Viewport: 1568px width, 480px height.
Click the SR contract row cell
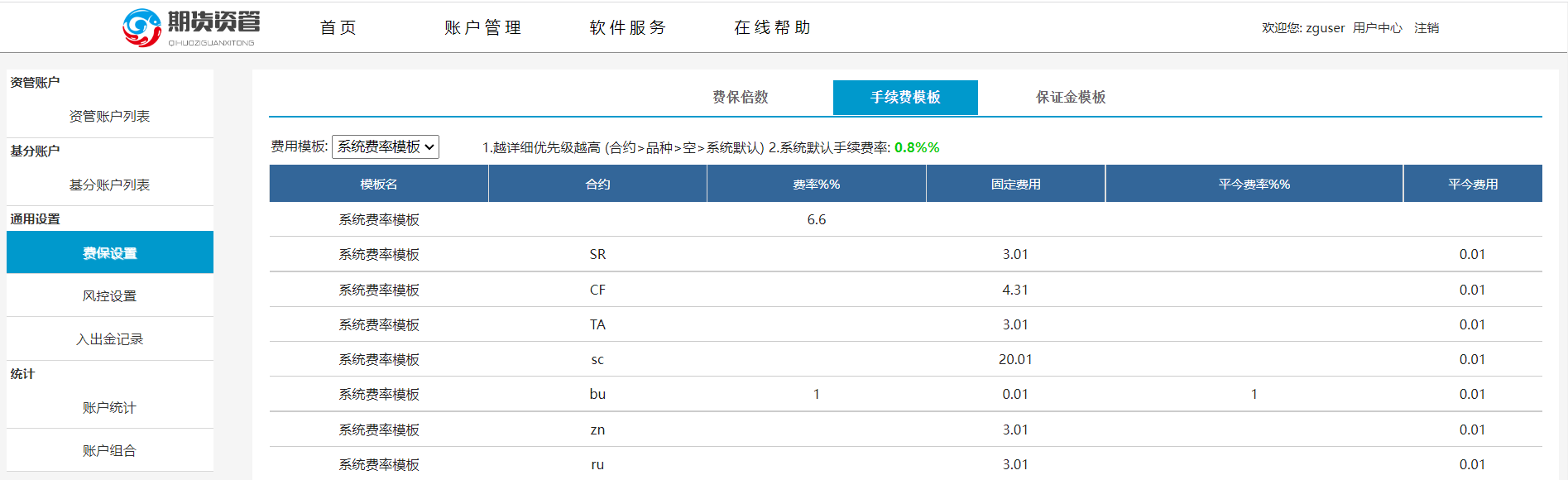[x=597, y=254]
